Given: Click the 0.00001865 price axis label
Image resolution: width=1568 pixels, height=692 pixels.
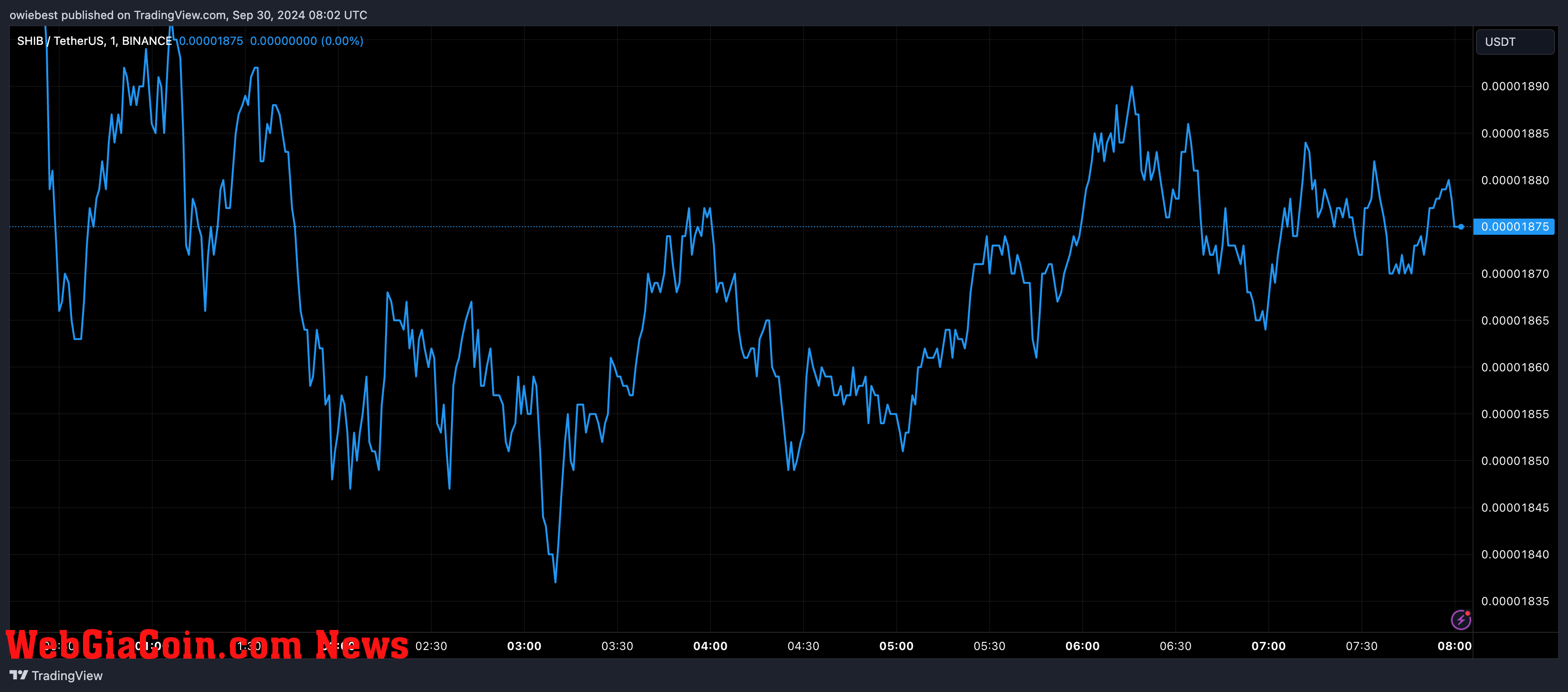Looking at the screenshot, I should coord(1515,321).
